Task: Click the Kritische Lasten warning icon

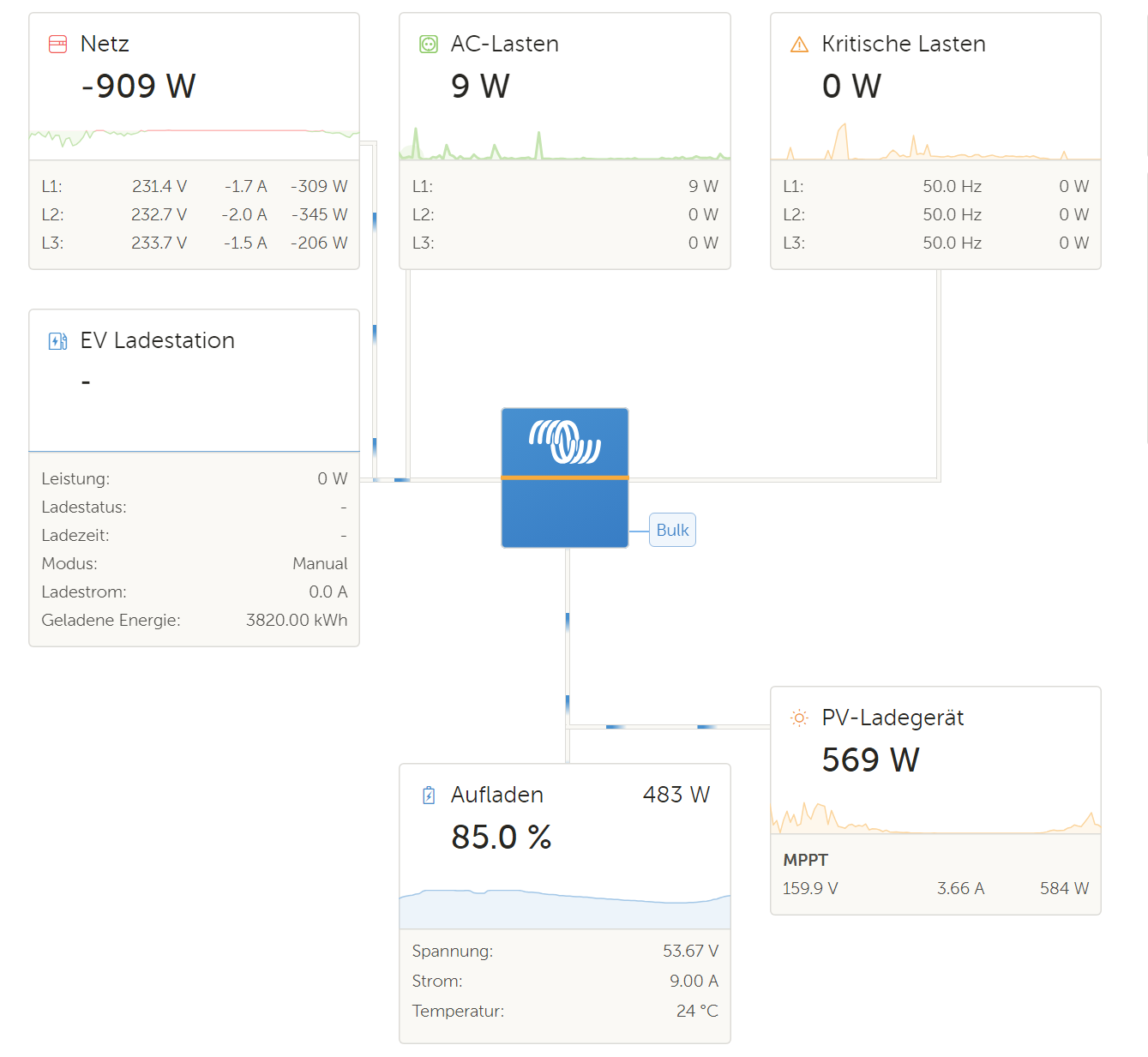Action: (799, 45)
